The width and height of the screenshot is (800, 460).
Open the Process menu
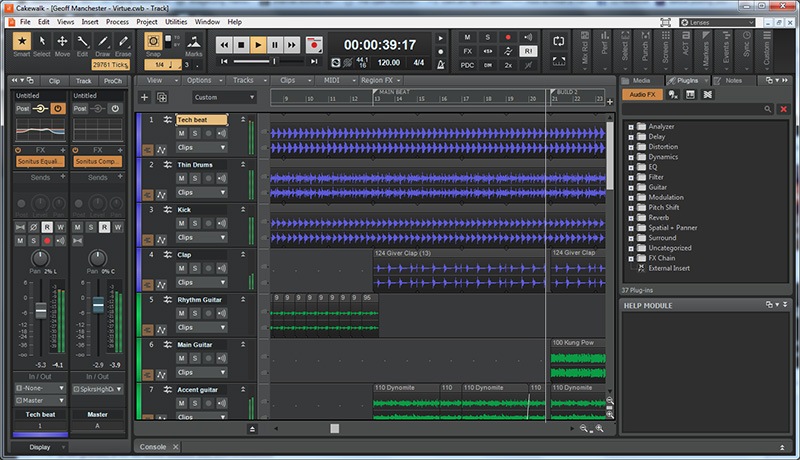click(117, 22)
